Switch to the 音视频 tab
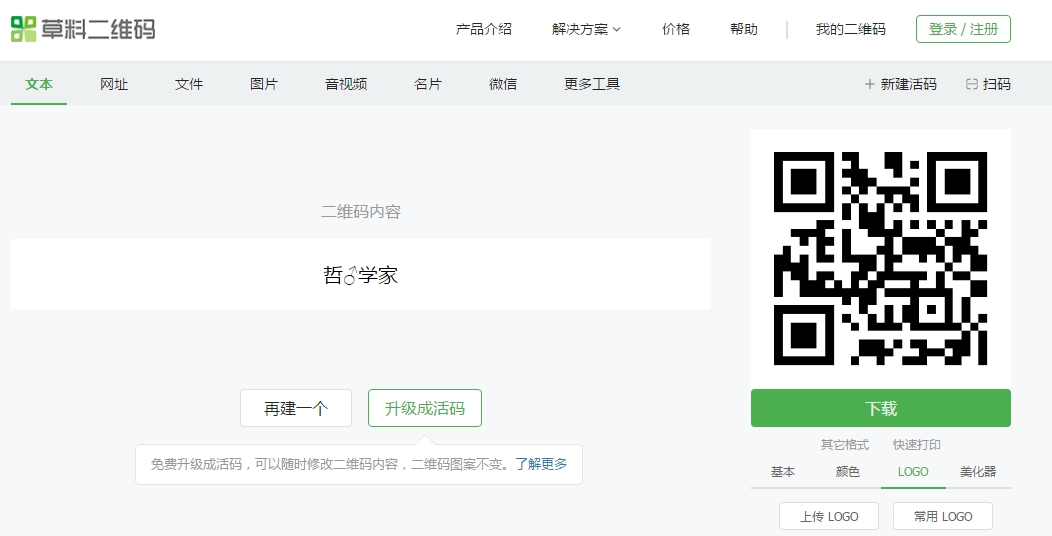Viewport: 1052px width, 536px height. [x=346, y=84]
